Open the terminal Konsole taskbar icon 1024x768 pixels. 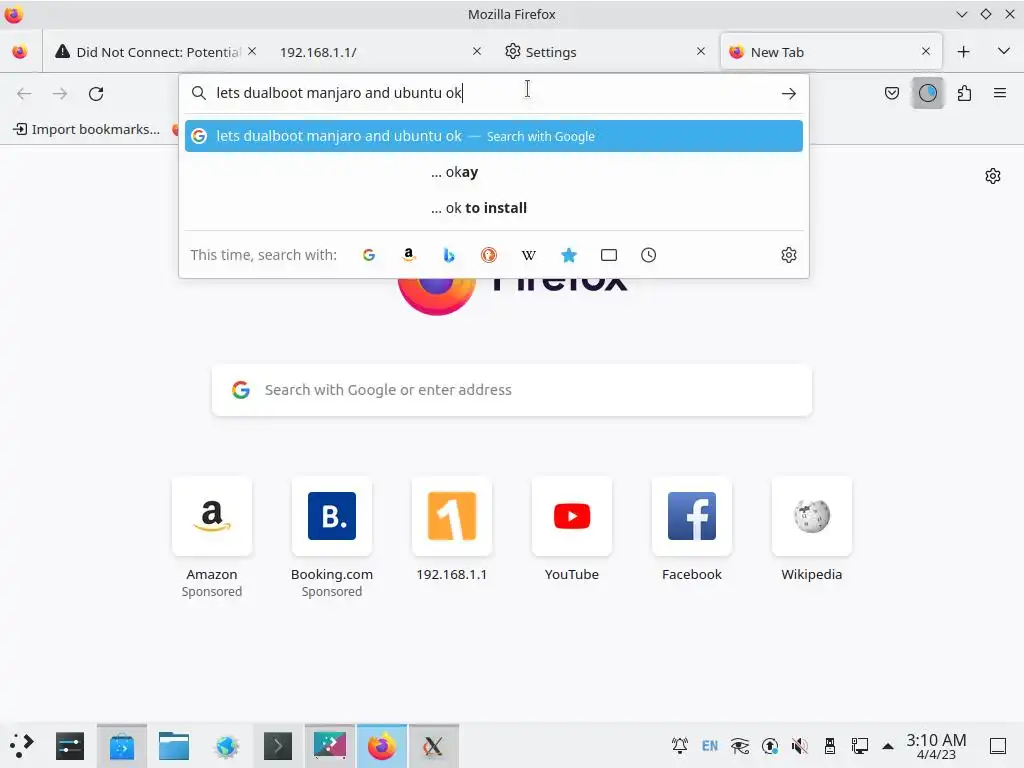pyautogui.click(x=278, y=746)
